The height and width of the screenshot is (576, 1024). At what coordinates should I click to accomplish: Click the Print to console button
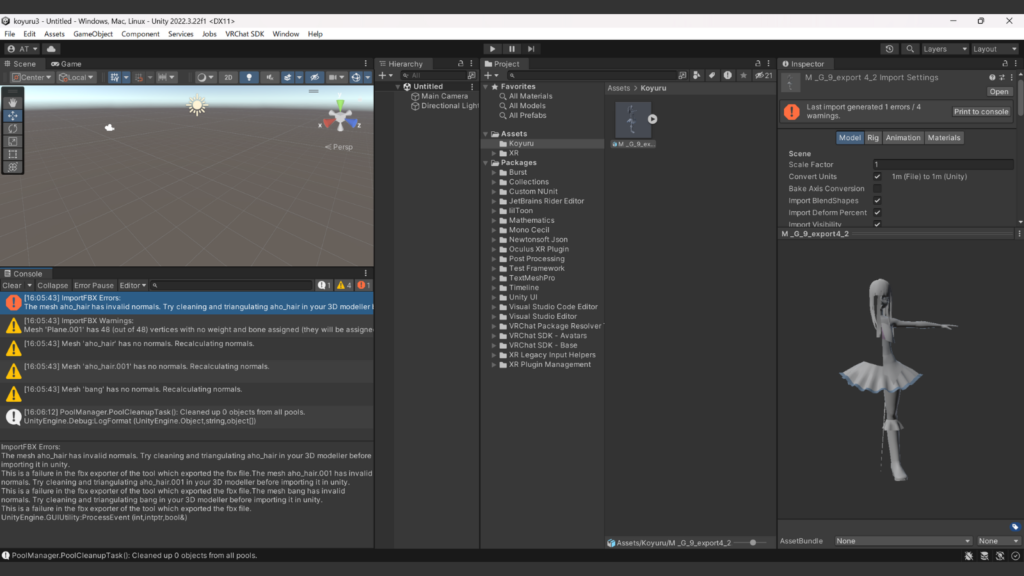(x=981, y=112)
